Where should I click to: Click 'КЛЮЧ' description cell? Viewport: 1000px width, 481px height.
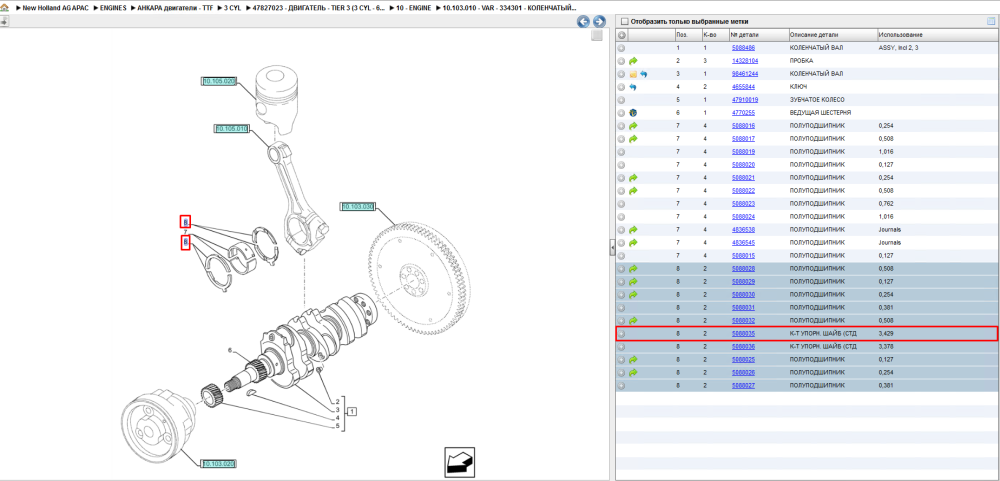[x=798, y=87]
